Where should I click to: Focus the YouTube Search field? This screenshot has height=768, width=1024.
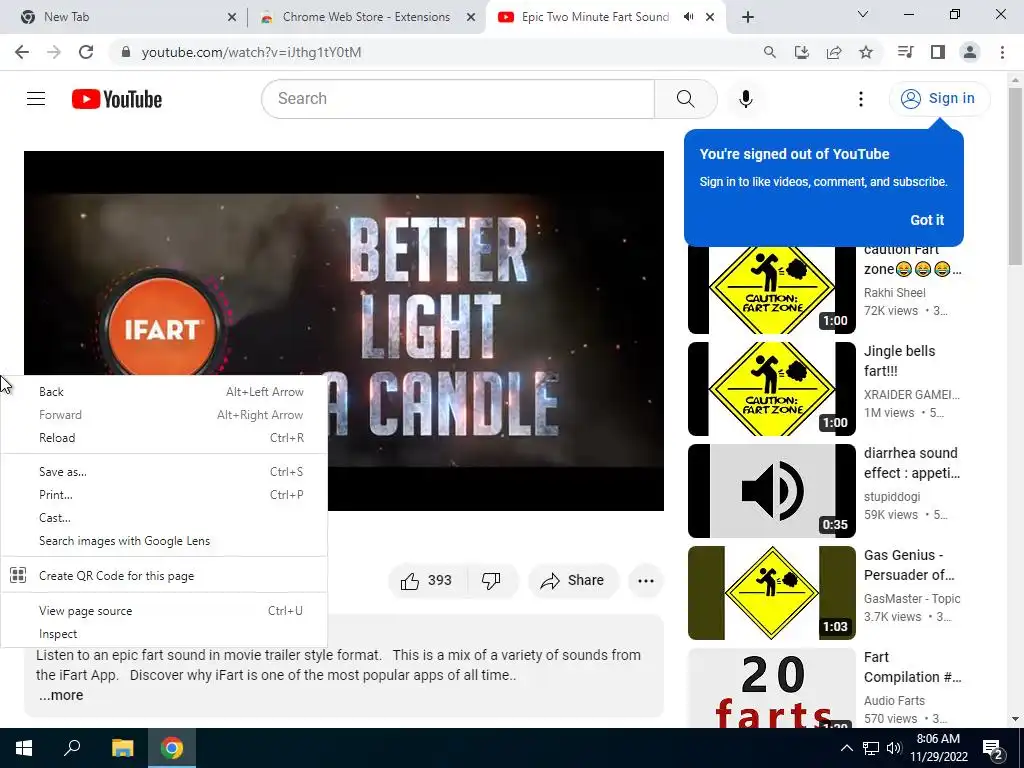[x=458, y=99]
